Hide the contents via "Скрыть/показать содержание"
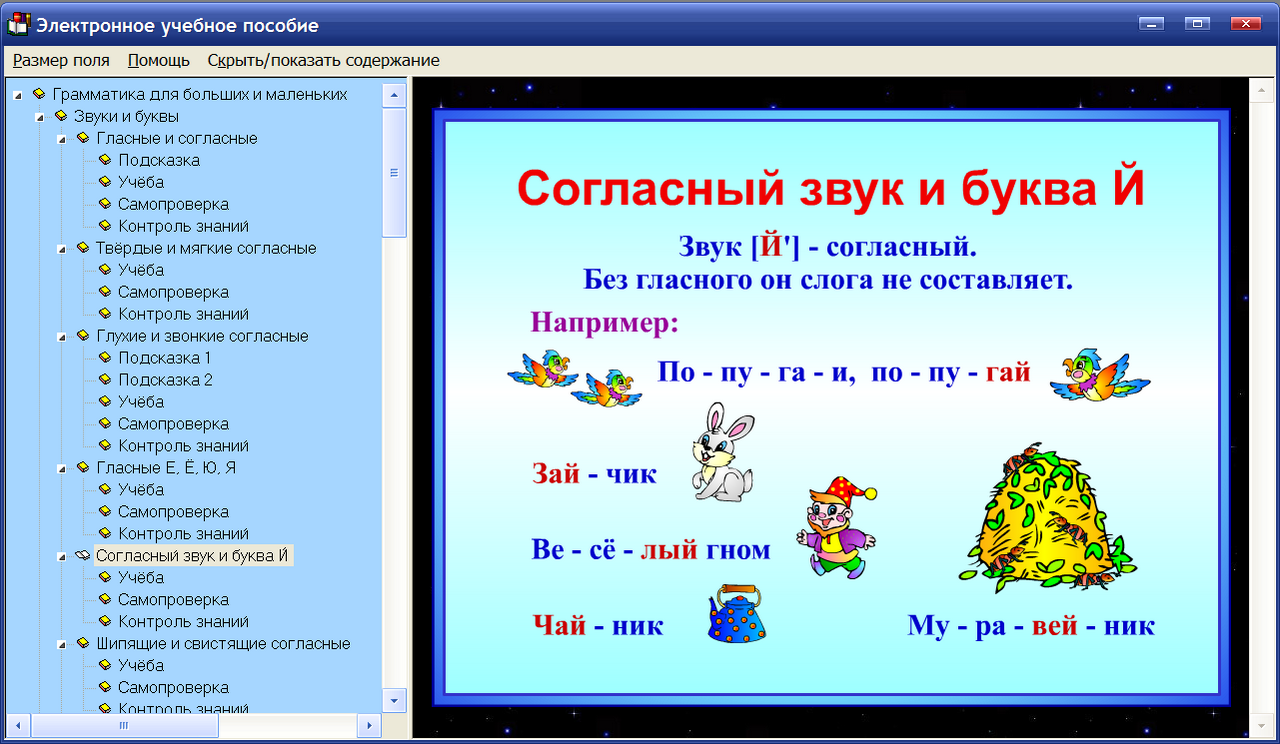This screenshot has height=744, width=1280. (x=322, y=60)
